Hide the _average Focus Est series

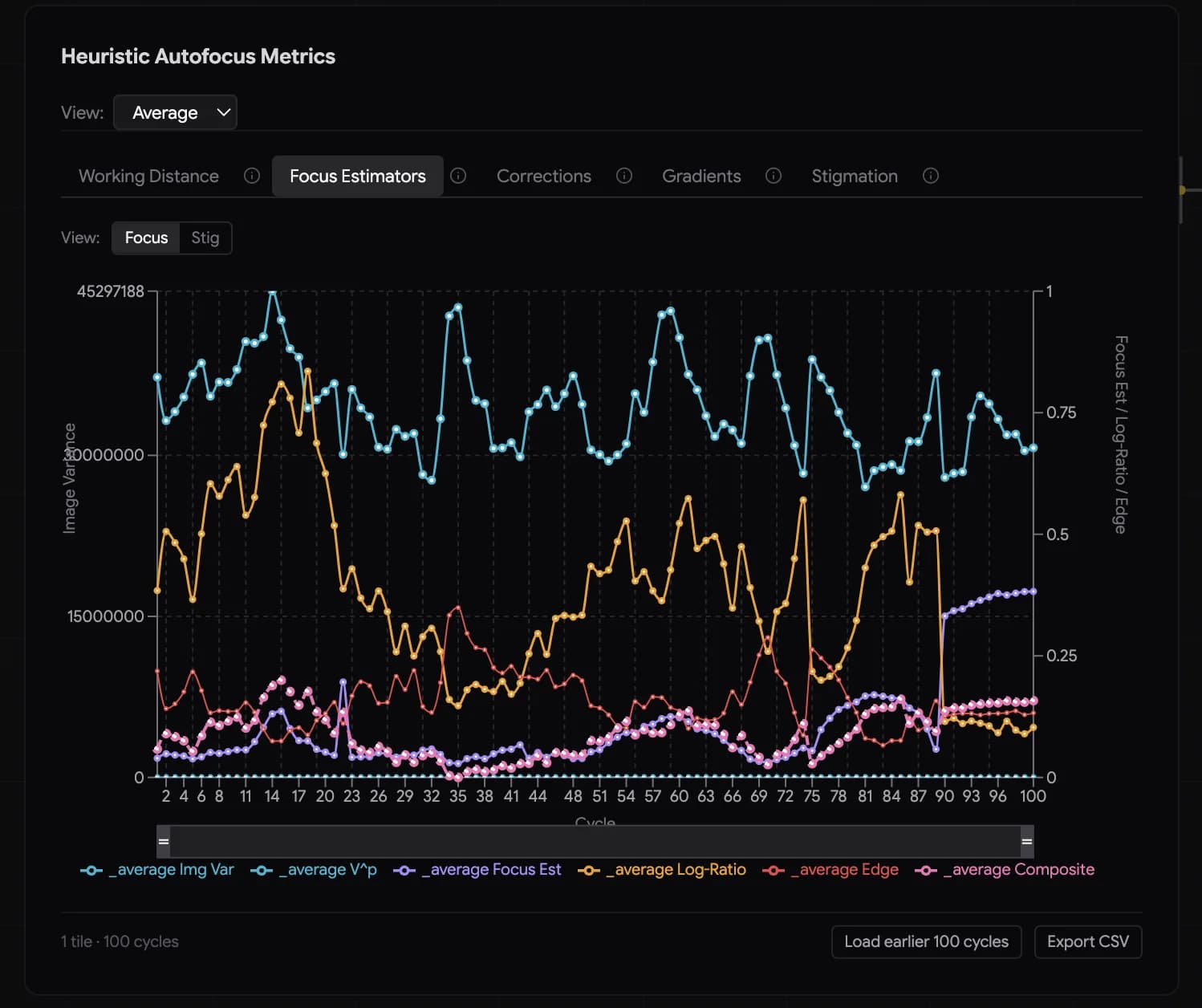pyautogui.click(x=404, y=869)
